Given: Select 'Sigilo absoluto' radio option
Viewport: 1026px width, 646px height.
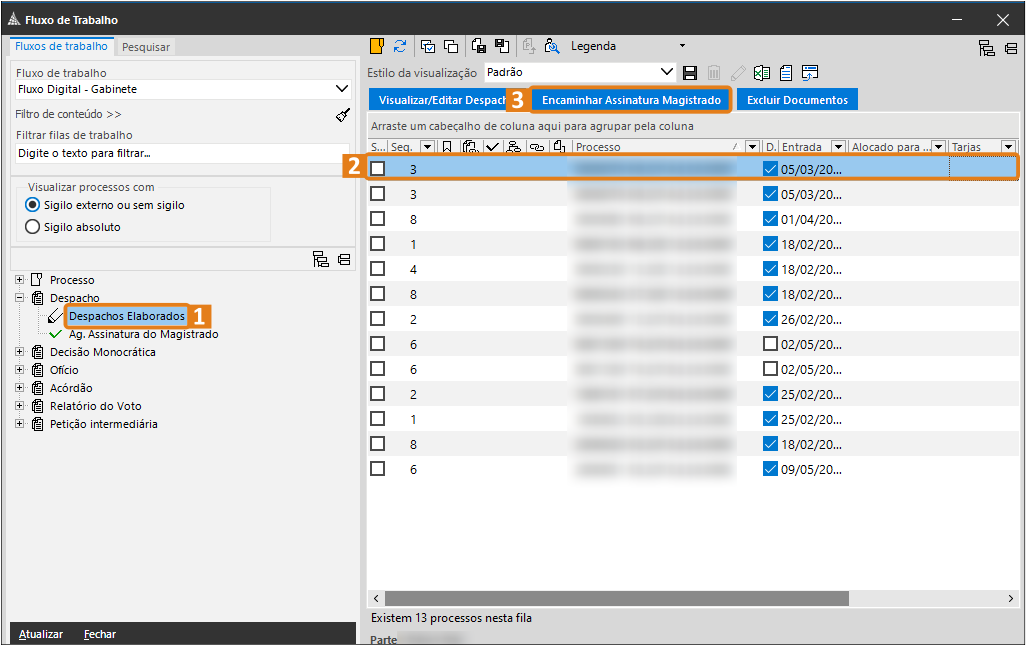Looking at the screenshot, I should click(x=32, y=227).
